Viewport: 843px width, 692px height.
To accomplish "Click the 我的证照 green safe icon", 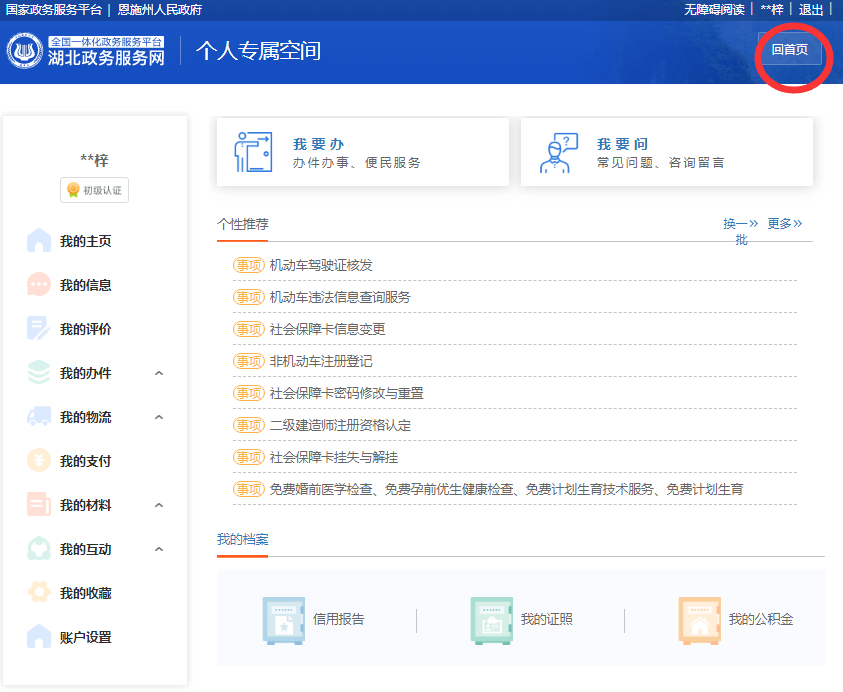I will coord(491,620).
